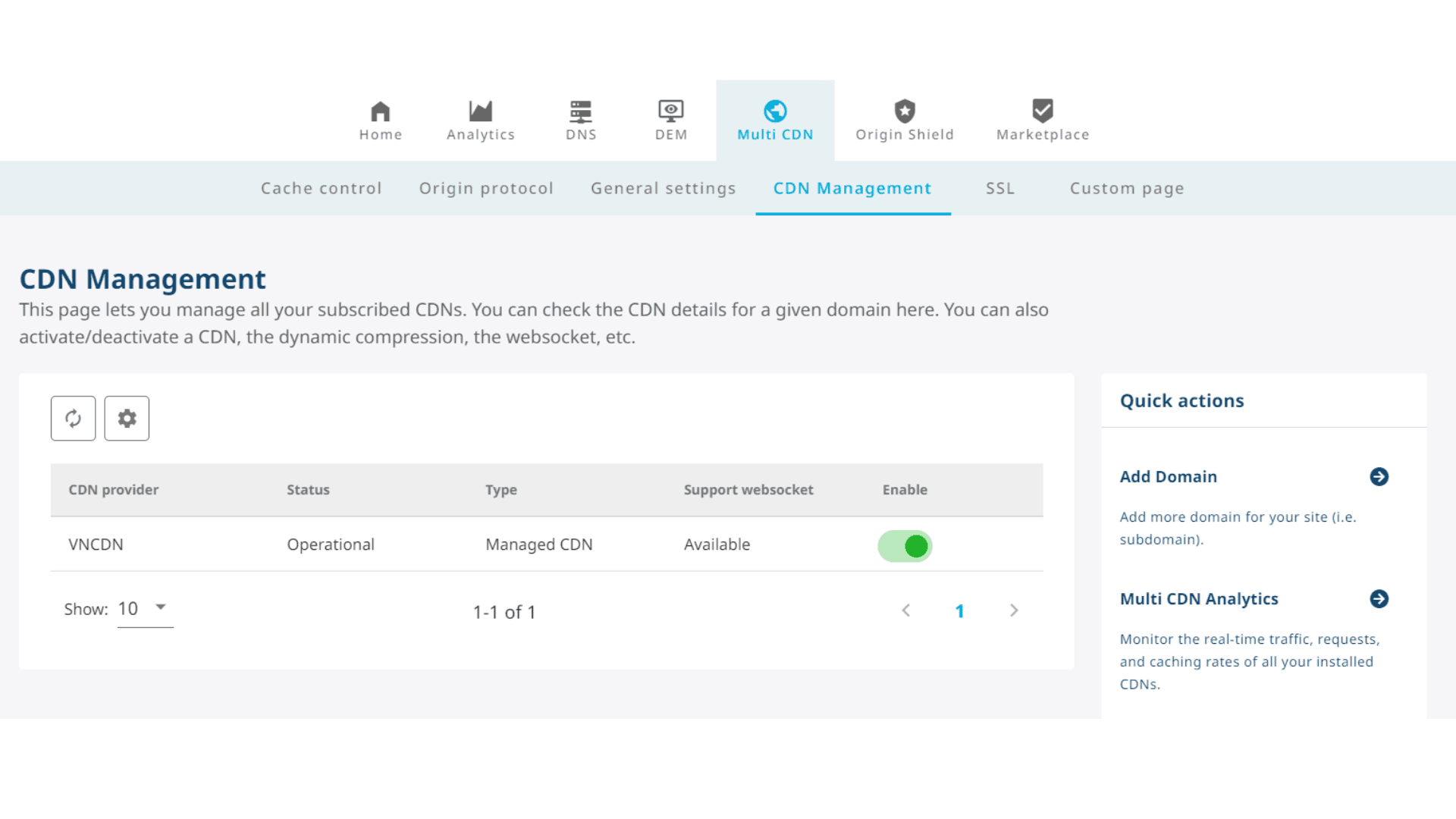Click the CDN provider column header
The image size is (1456, 819).
click(x=114, y=490)
